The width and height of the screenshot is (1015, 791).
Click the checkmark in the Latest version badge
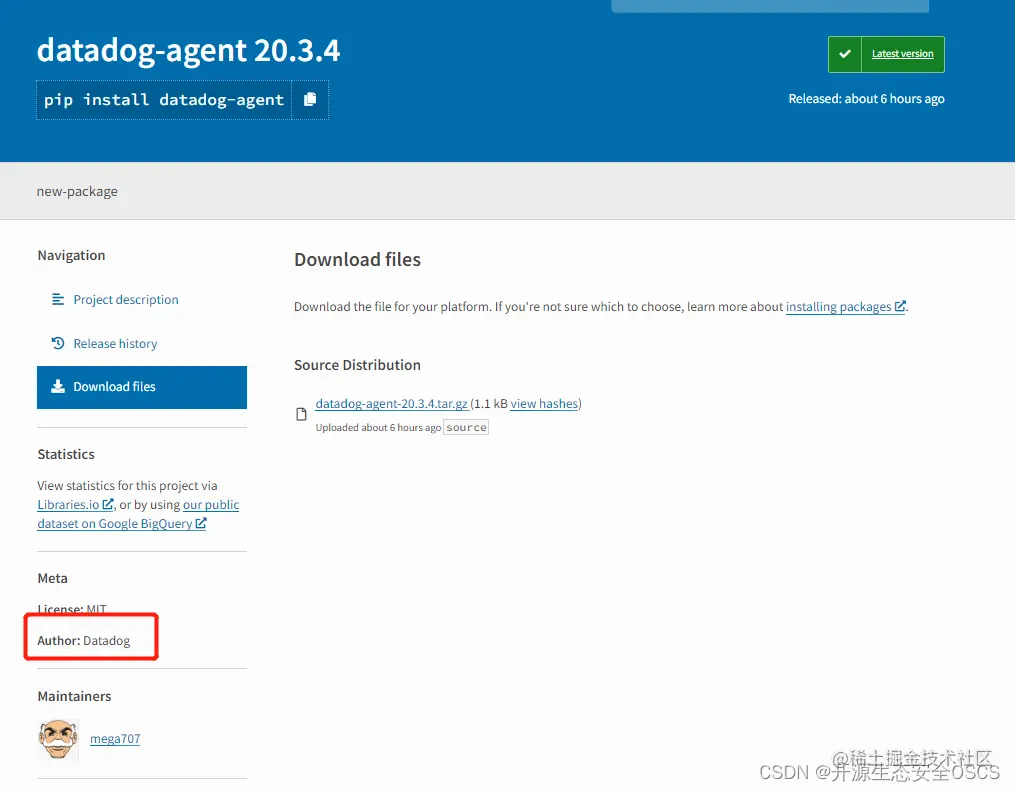843,54
